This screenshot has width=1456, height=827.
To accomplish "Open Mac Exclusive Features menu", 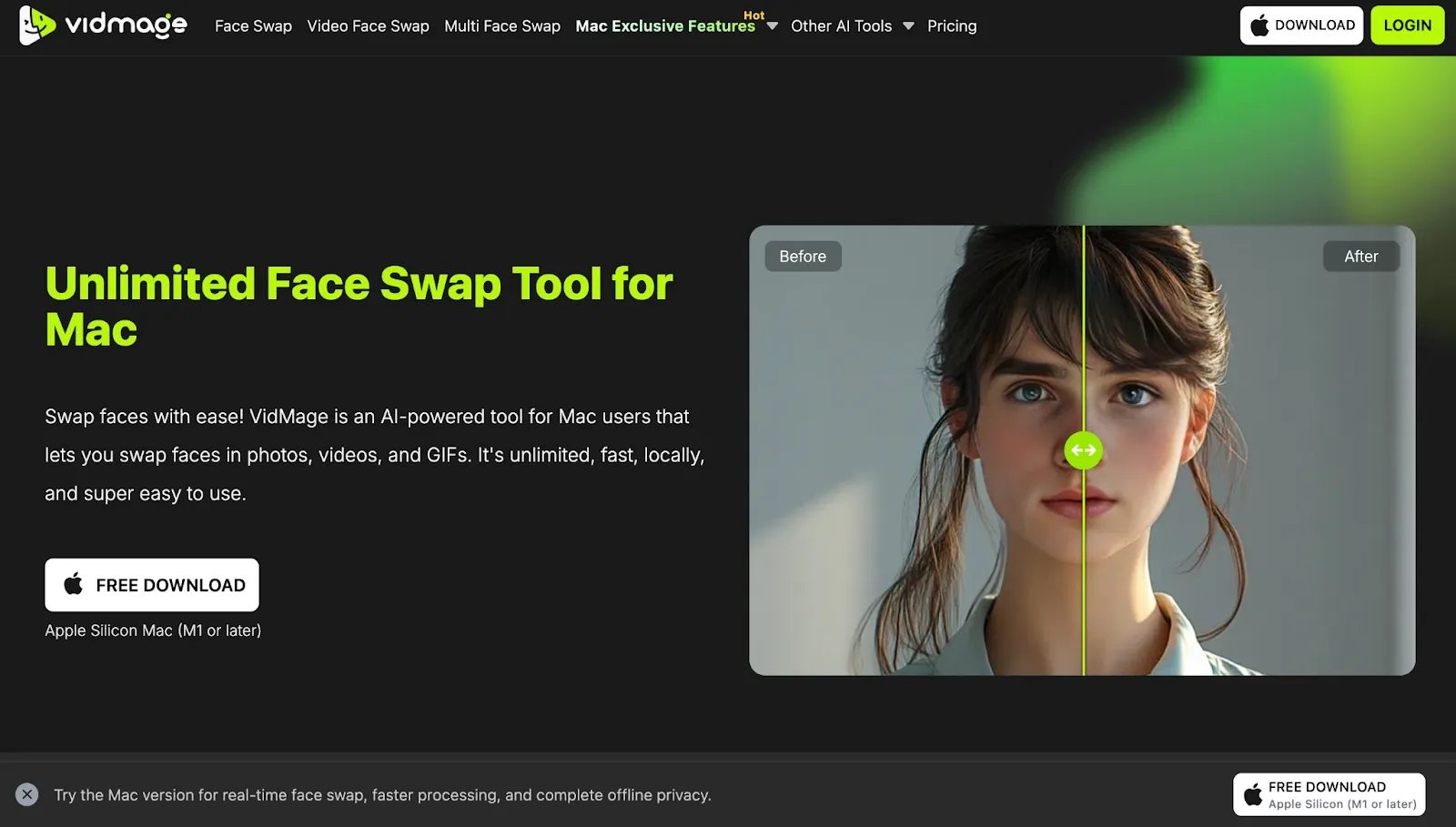I will [665, 26].
